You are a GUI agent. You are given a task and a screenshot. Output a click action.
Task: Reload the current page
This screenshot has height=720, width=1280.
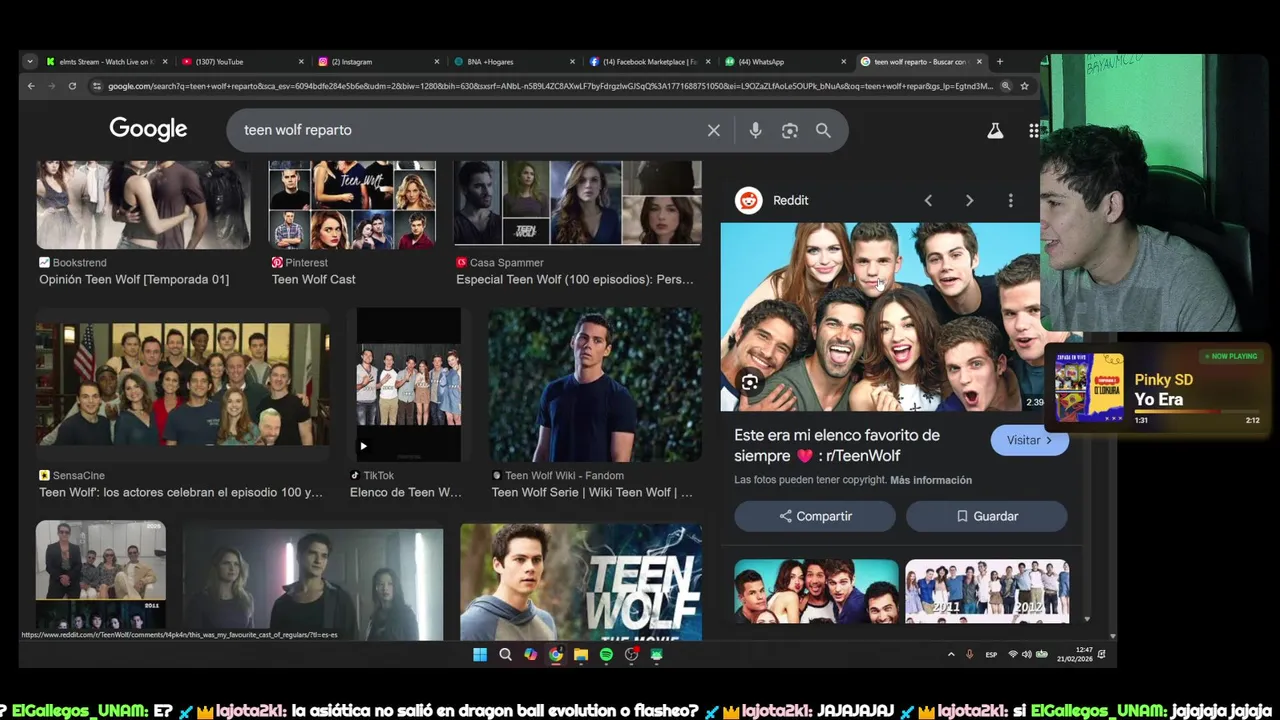click(72, 86)
